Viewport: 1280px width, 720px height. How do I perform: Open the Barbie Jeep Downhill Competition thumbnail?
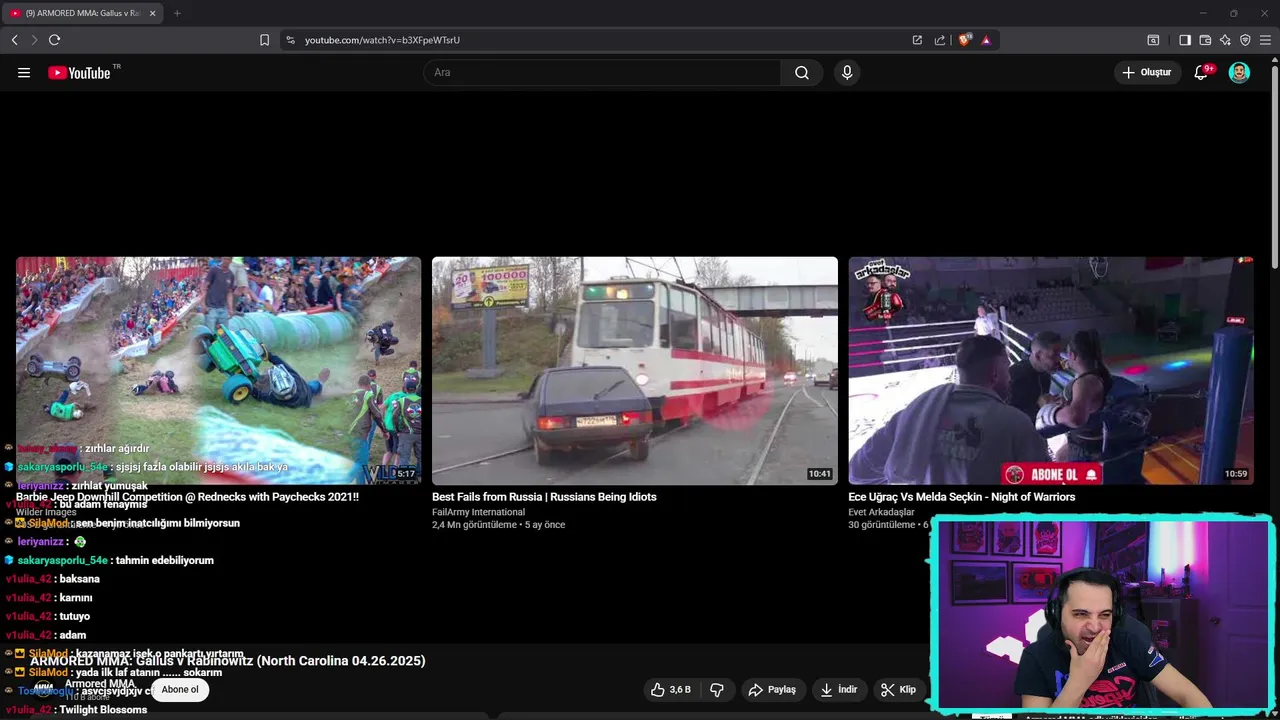pyautogui.click(x=219, y=371)
